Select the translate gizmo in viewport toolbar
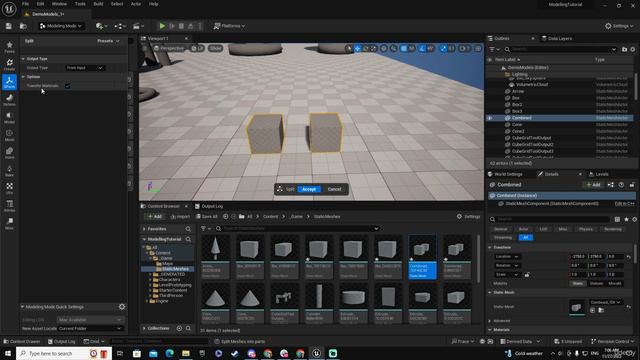The width and height of the screenshot is (640, 360). pyautogui.click(x=358, y=48)
